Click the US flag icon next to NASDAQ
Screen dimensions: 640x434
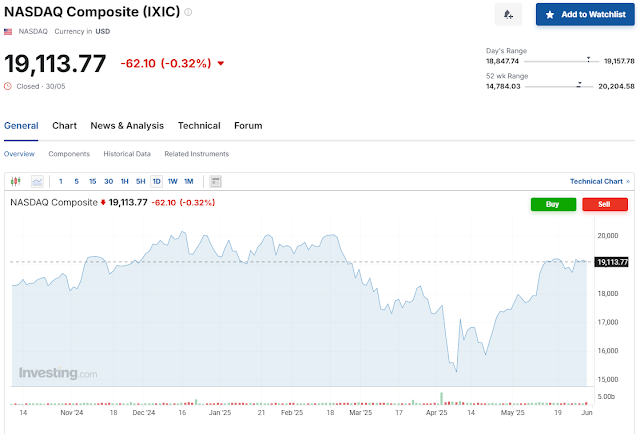tap(8, 31)
